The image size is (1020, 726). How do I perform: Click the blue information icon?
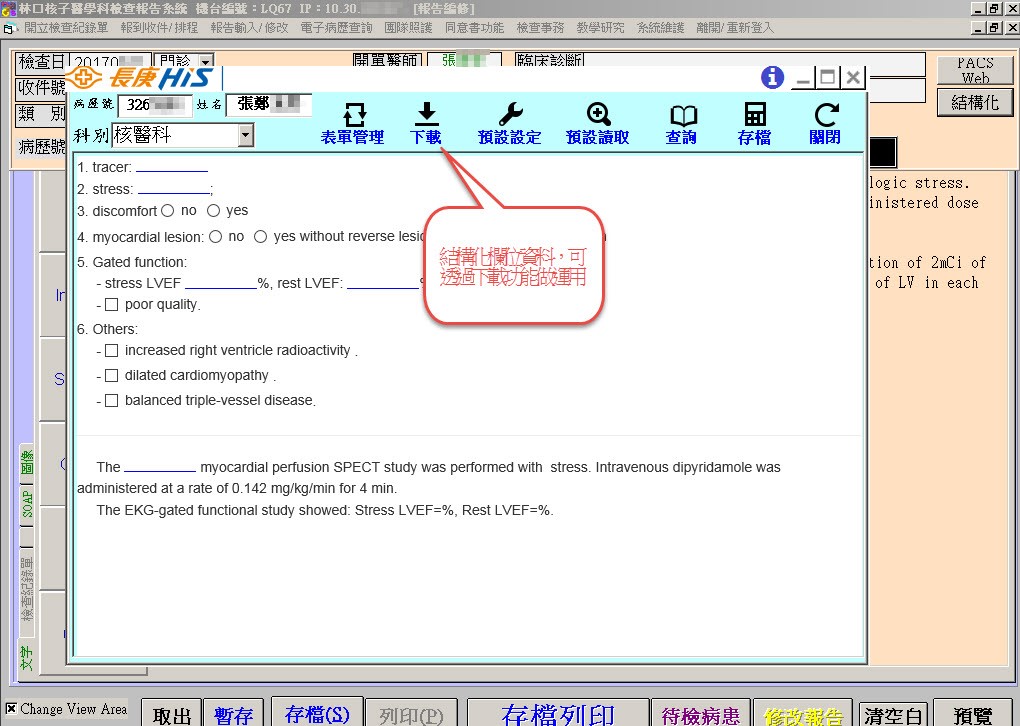click(772, 77)
